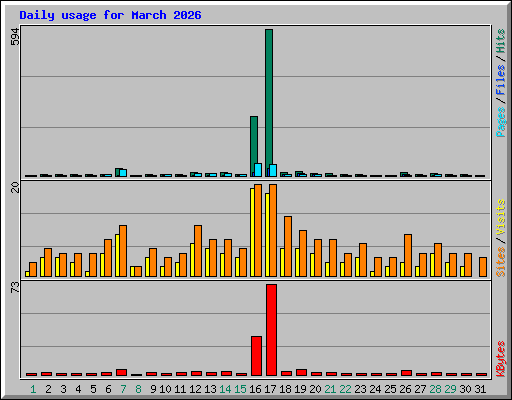Click the yellow 'Visits' legend label

tap(501, 217)
